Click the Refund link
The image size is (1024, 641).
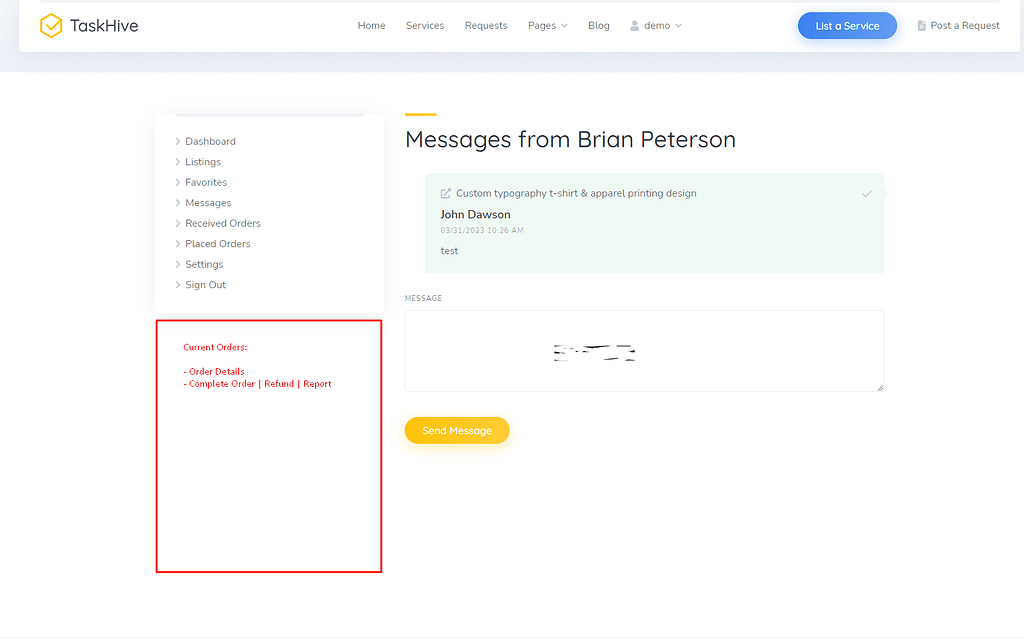point(279,383)
